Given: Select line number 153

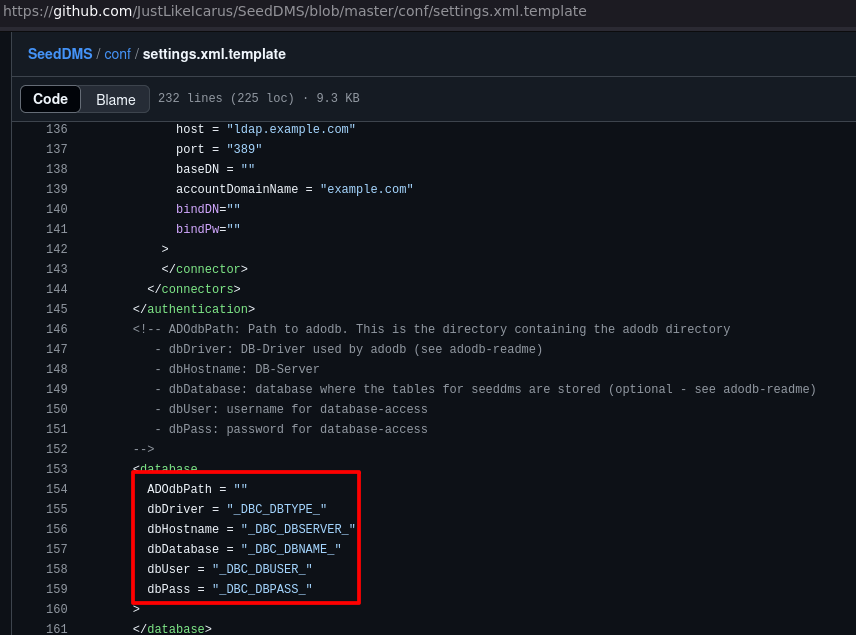Looking at the screenshot, I should [x=57, y=469].
